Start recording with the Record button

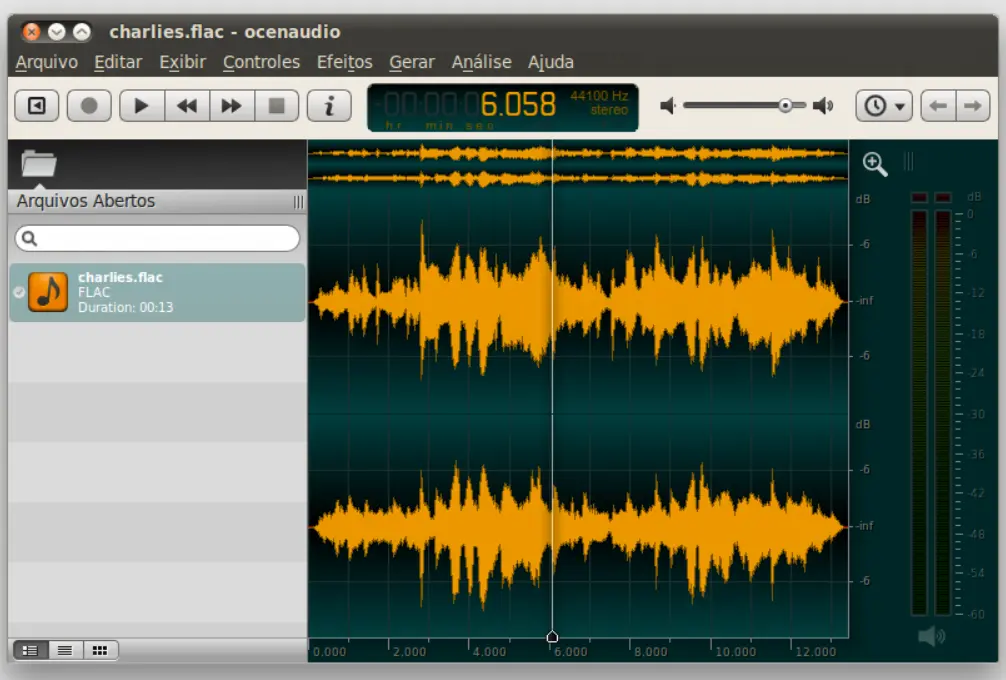tap(89, 106)
